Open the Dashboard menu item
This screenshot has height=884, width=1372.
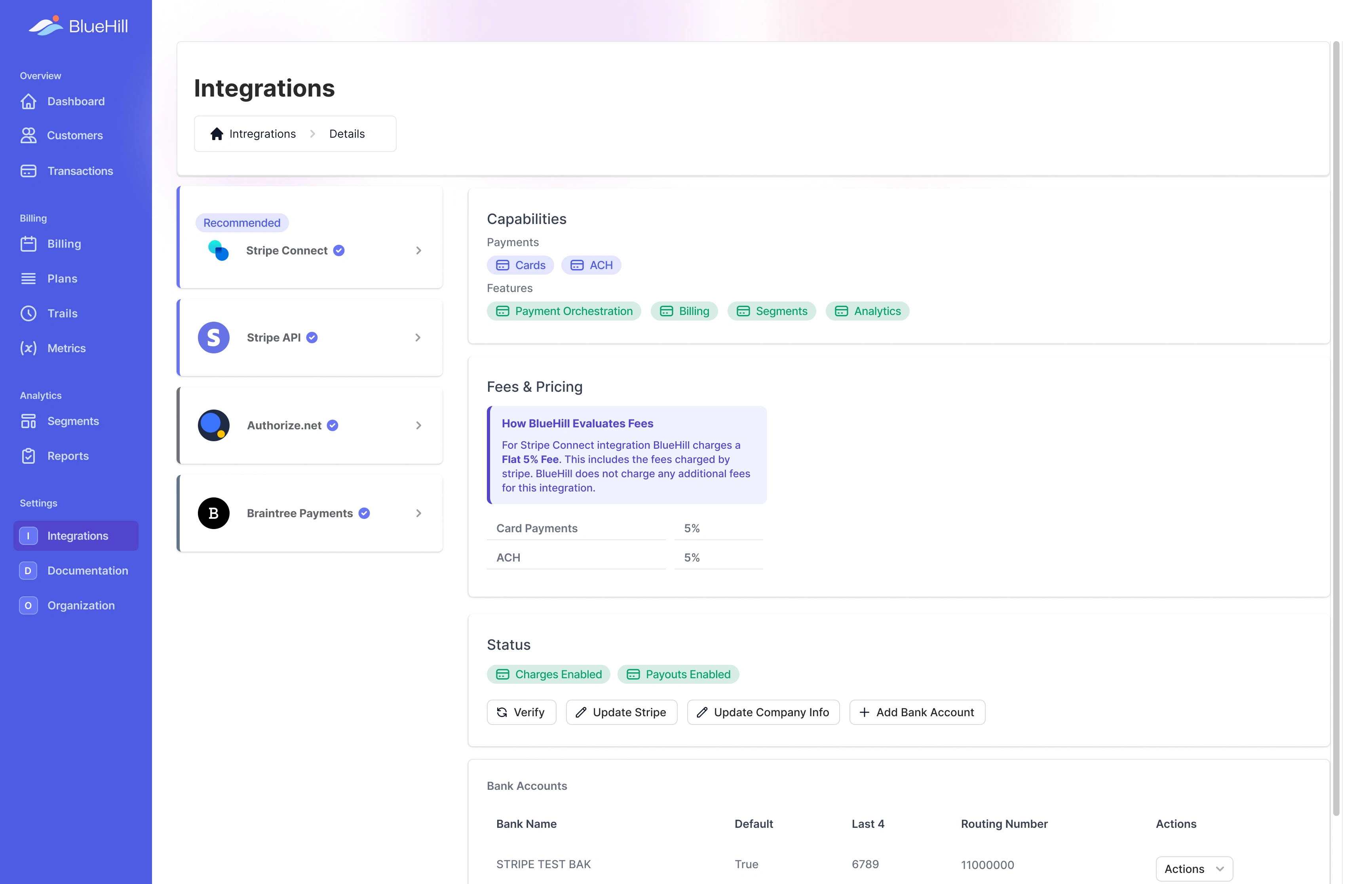tap(76, 102)
